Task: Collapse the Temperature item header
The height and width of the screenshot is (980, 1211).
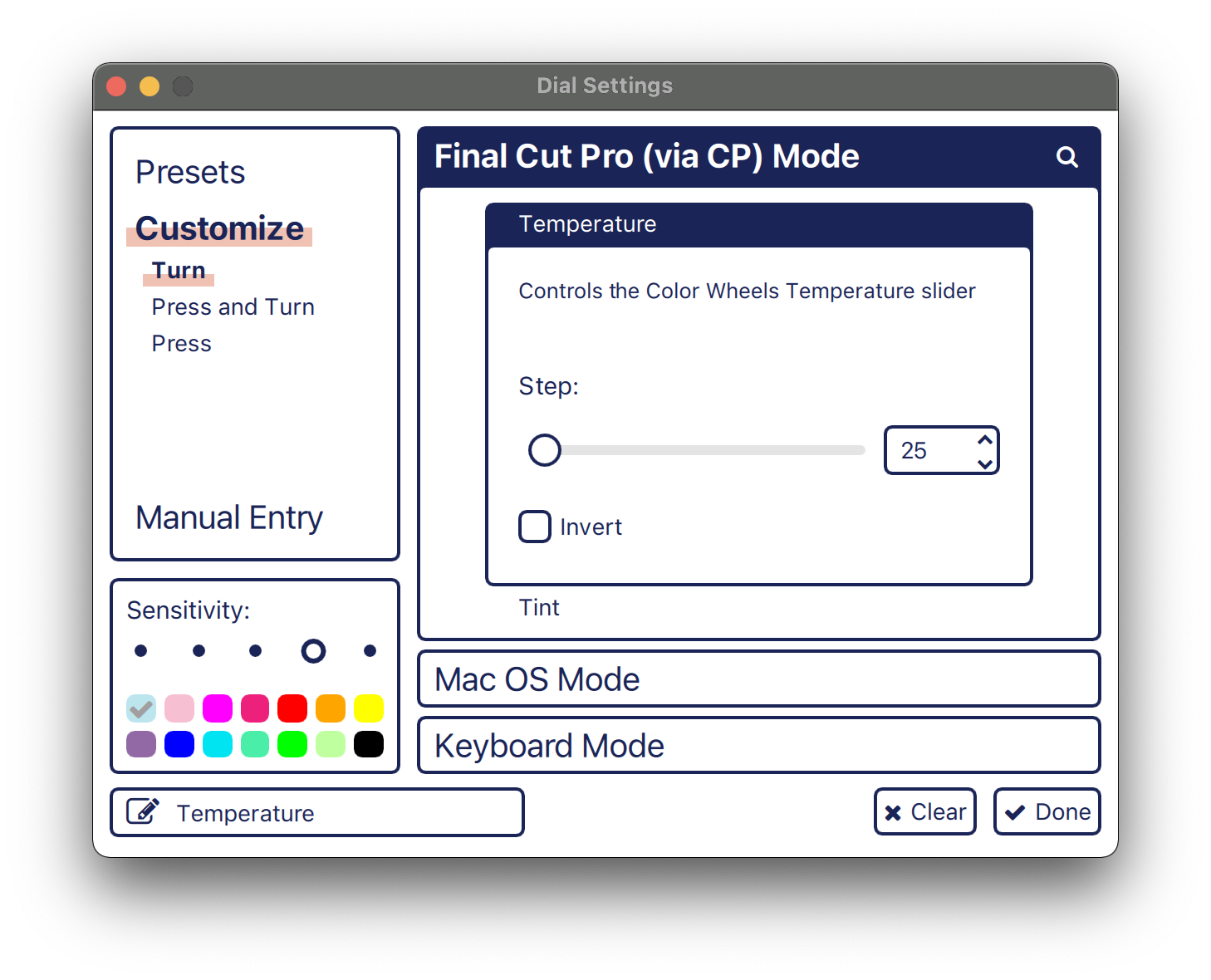Action: tap(758, 224)
